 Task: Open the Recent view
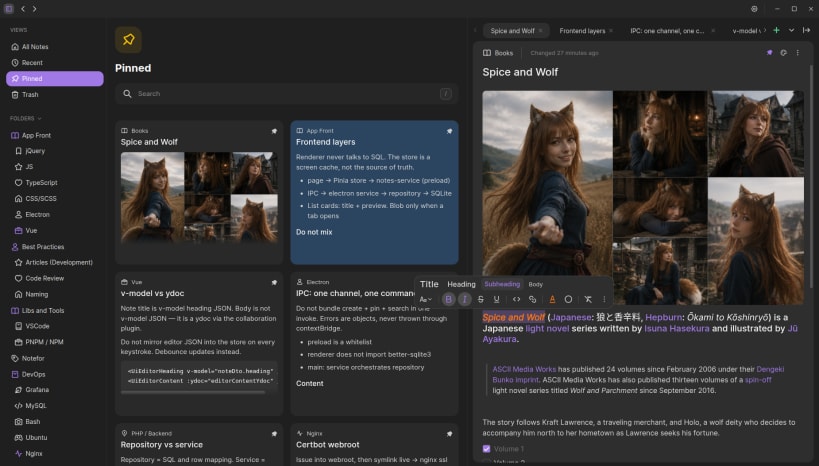point(55,63)
